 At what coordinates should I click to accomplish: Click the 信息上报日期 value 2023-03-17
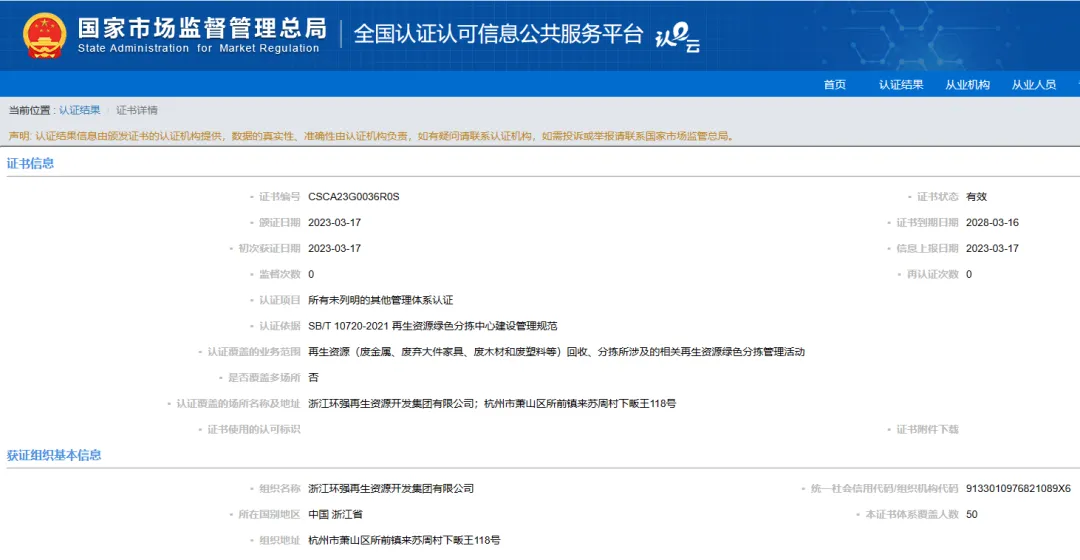[x=992, y=249]
